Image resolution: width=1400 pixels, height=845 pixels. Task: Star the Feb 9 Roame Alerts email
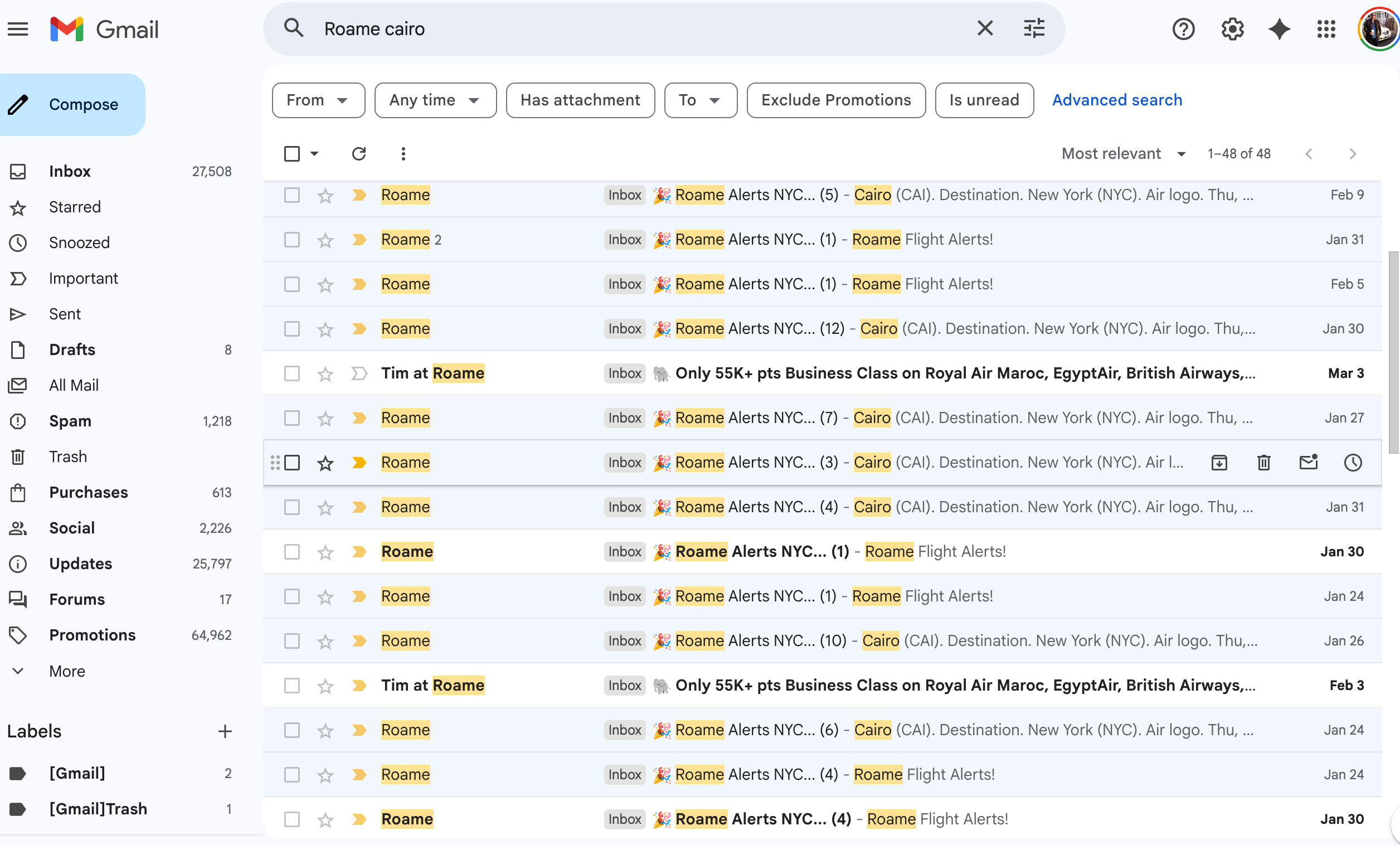coord(325,195)
